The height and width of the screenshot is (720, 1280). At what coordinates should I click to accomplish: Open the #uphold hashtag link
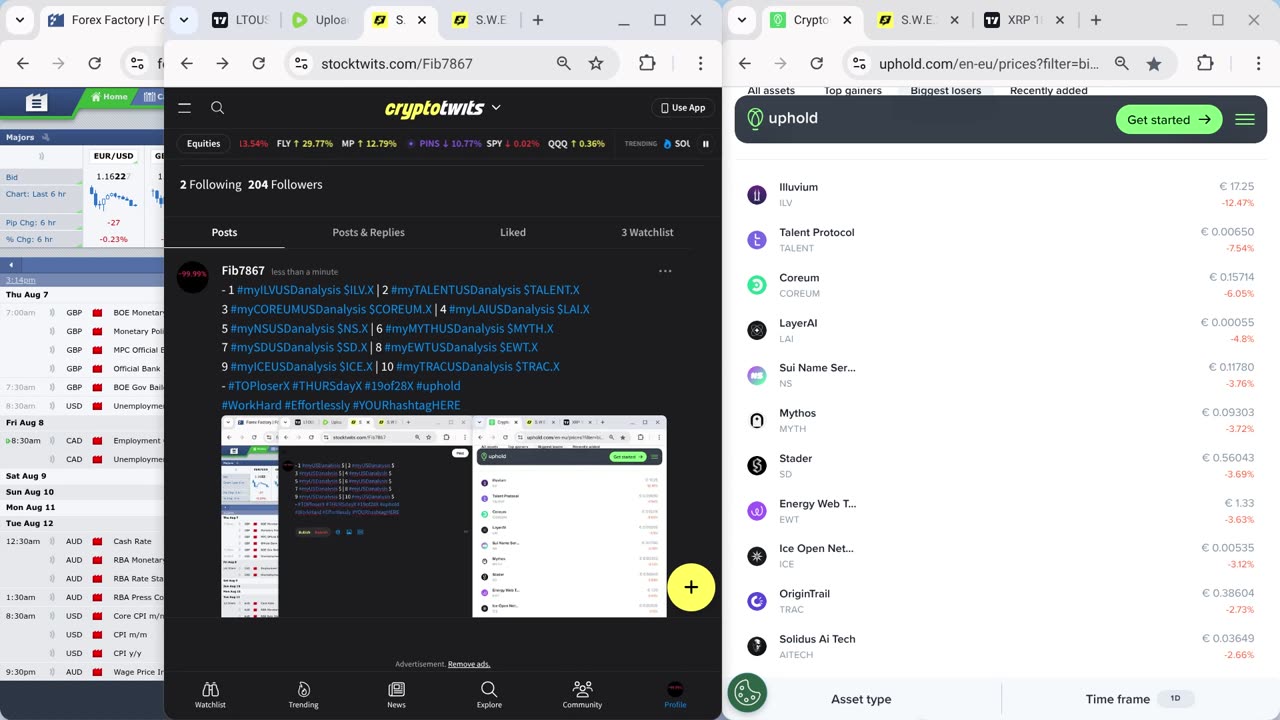[x=438, y=385]
